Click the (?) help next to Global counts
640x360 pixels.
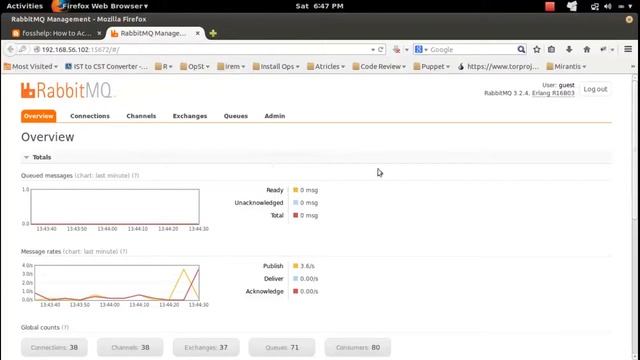(65, 327)
